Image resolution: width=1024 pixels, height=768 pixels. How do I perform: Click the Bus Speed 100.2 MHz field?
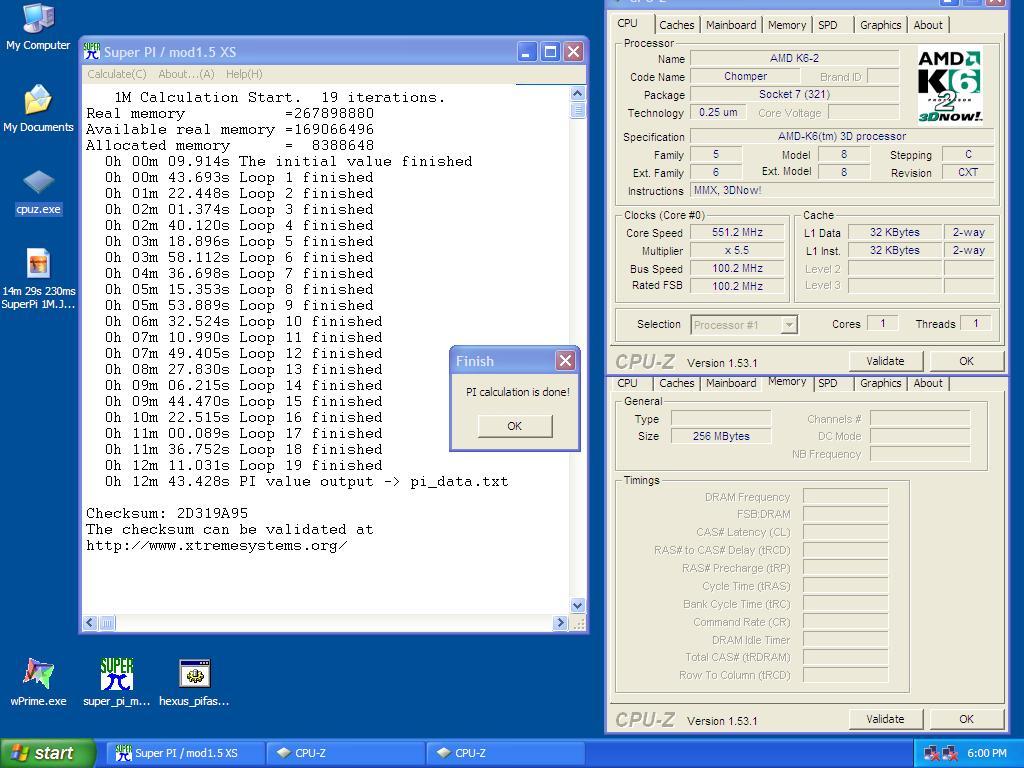737,268
